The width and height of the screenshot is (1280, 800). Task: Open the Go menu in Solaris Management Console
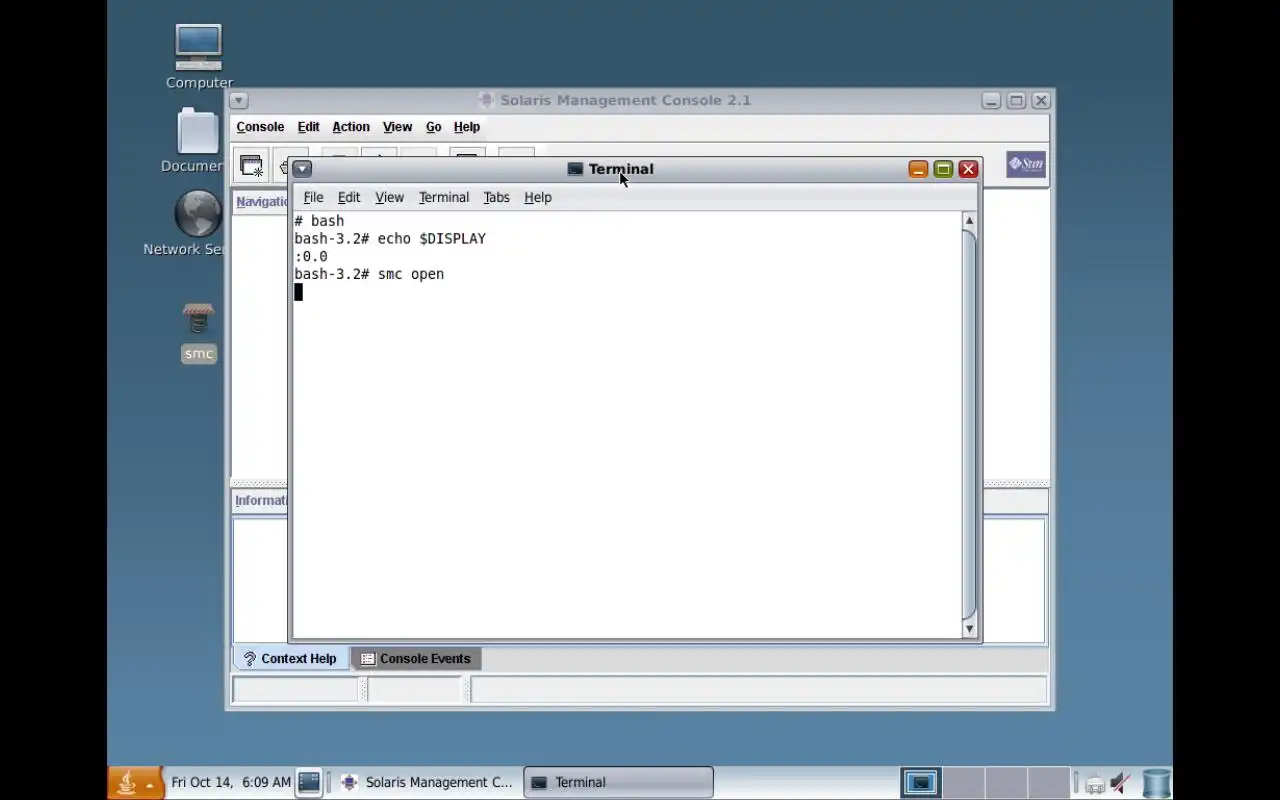[433, 127]
